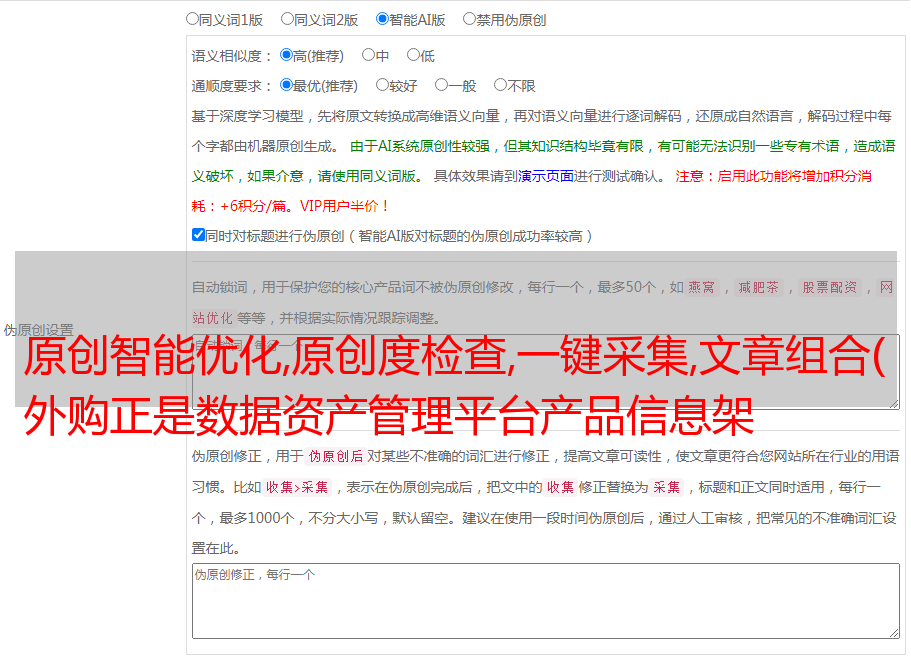Choose the 智能AI版 radio option
Image resolution: width=911 pixels, height=658 pixels.
click(x=382, y=19)
